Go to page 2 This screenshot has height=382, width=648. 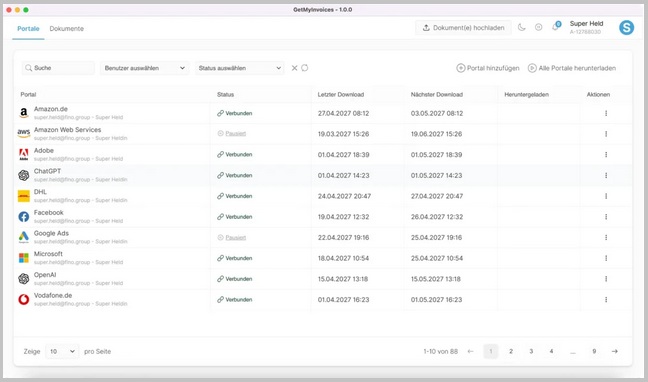pos(511,351)
